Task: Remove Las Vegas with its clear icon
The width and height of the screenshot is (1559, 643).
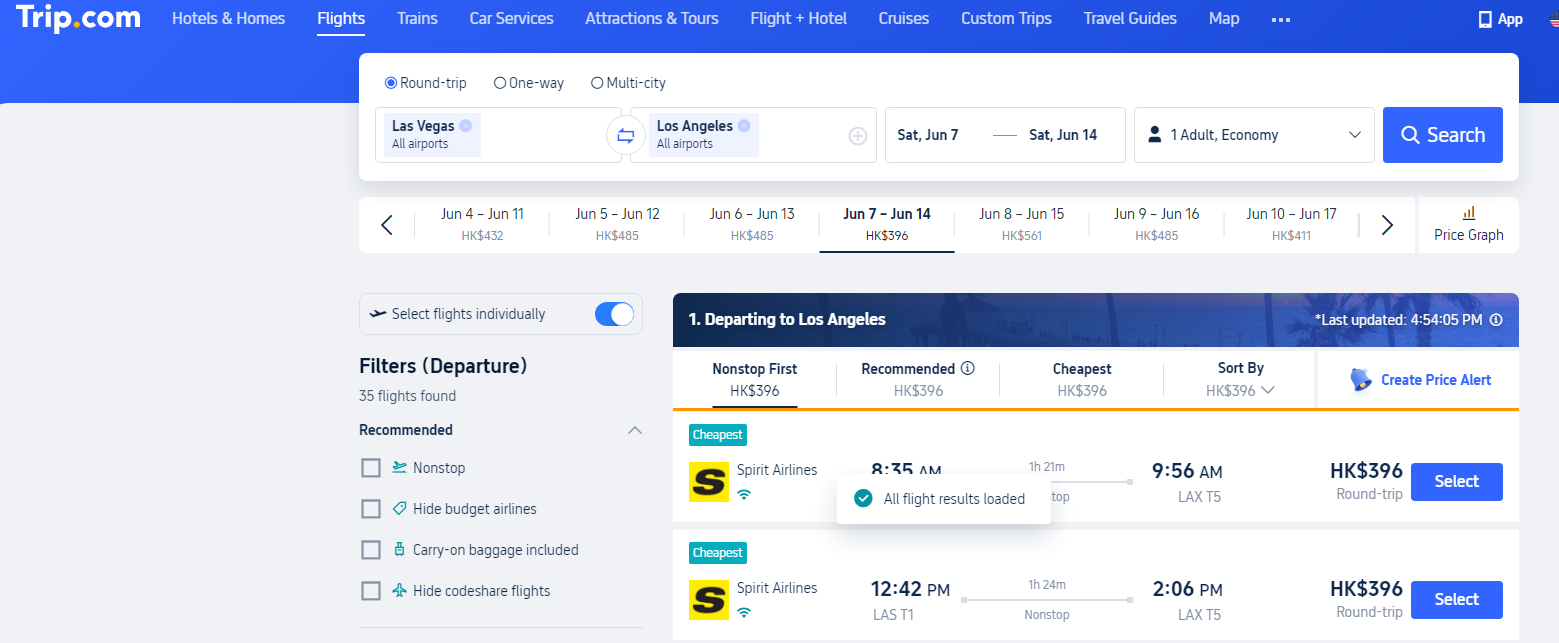Action: pos(466,126)
